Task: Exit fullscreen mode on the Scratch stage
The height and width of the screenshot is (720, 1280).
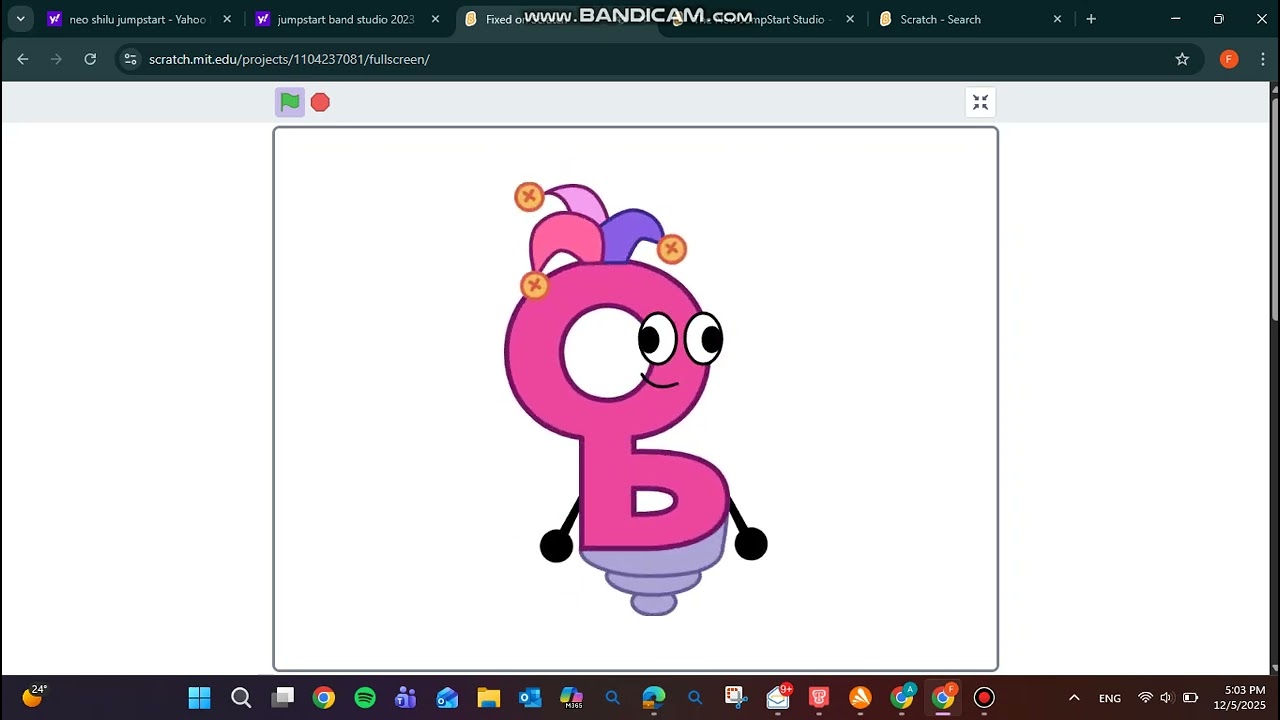Action: pos(980,102)
